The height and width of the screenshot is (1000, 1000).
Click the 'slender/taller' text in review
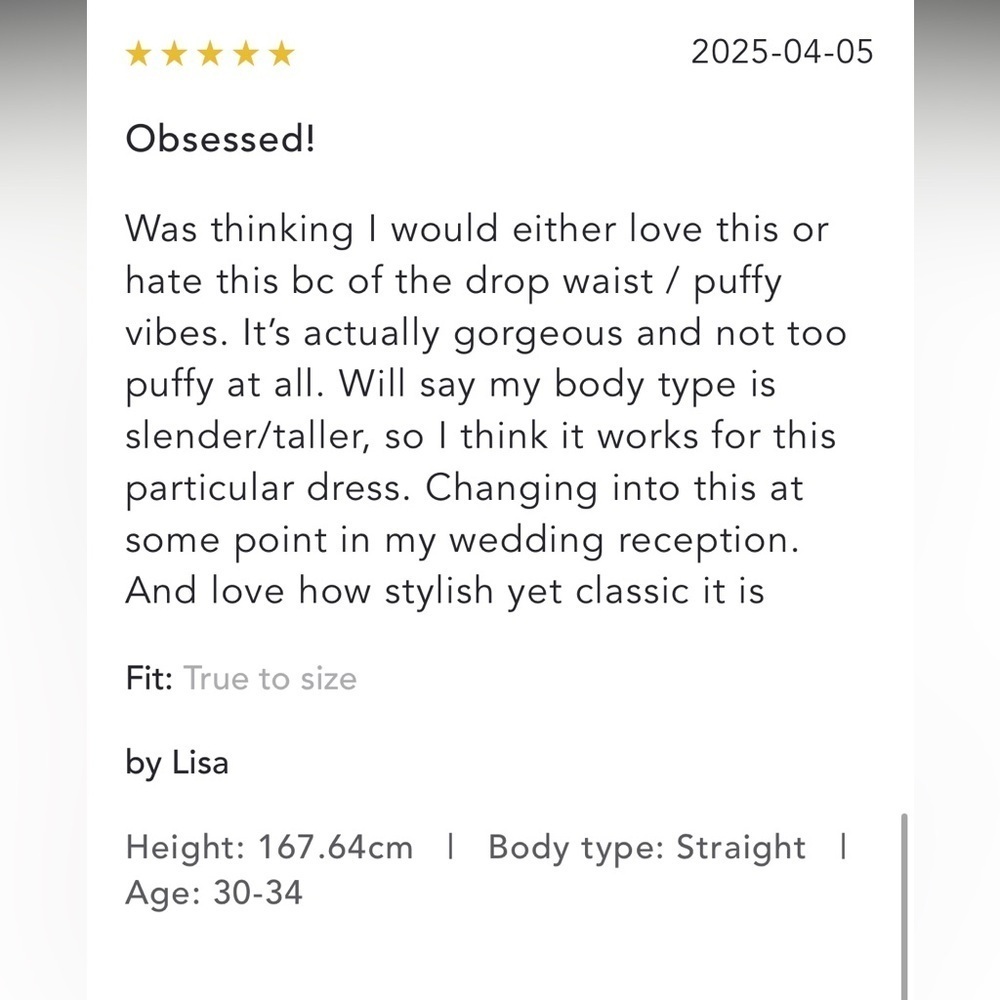(x=248, y=438)
